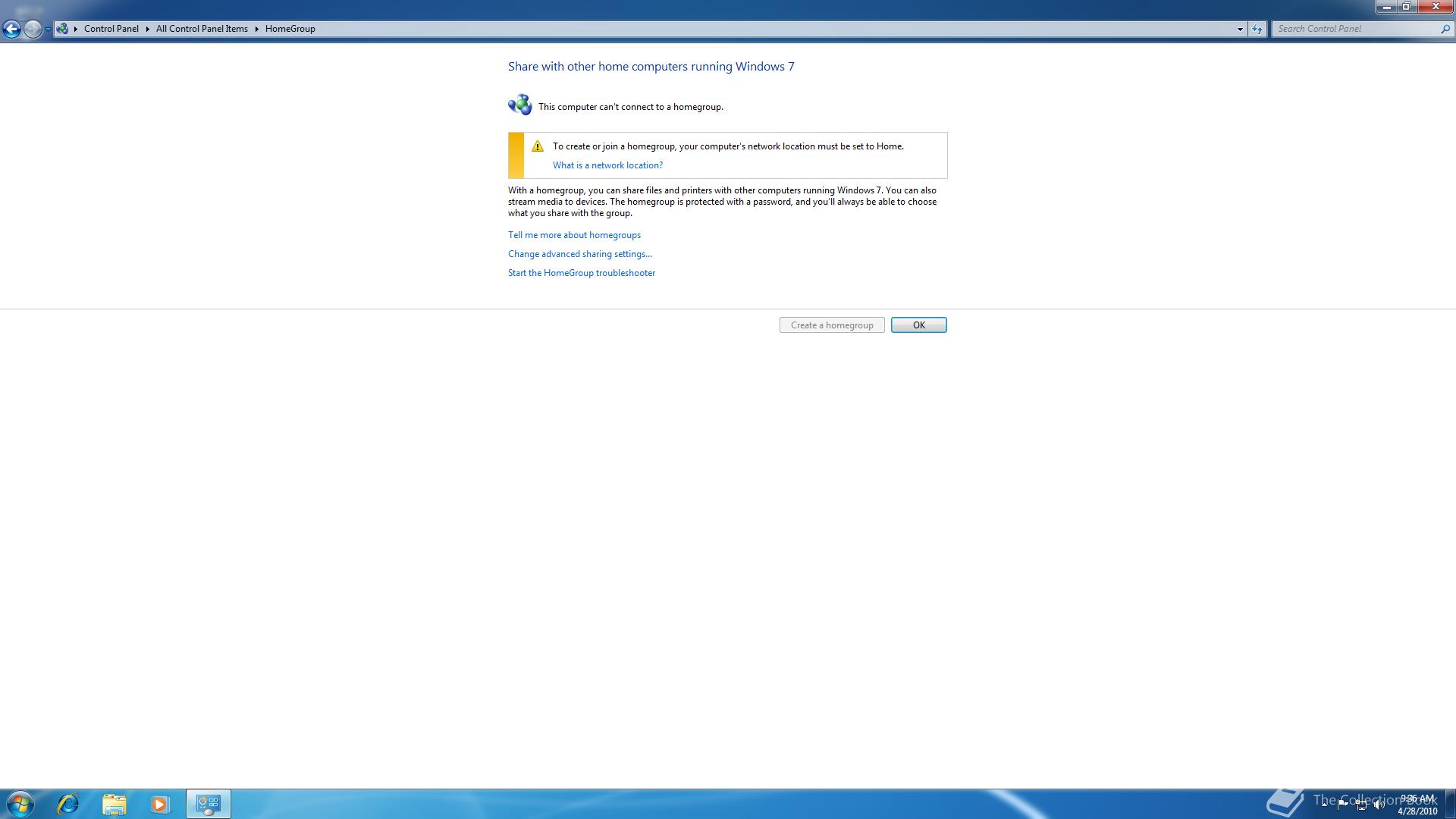Close the HomeGroup window
Screen dimensions: 1456x819
[1435, 7]
